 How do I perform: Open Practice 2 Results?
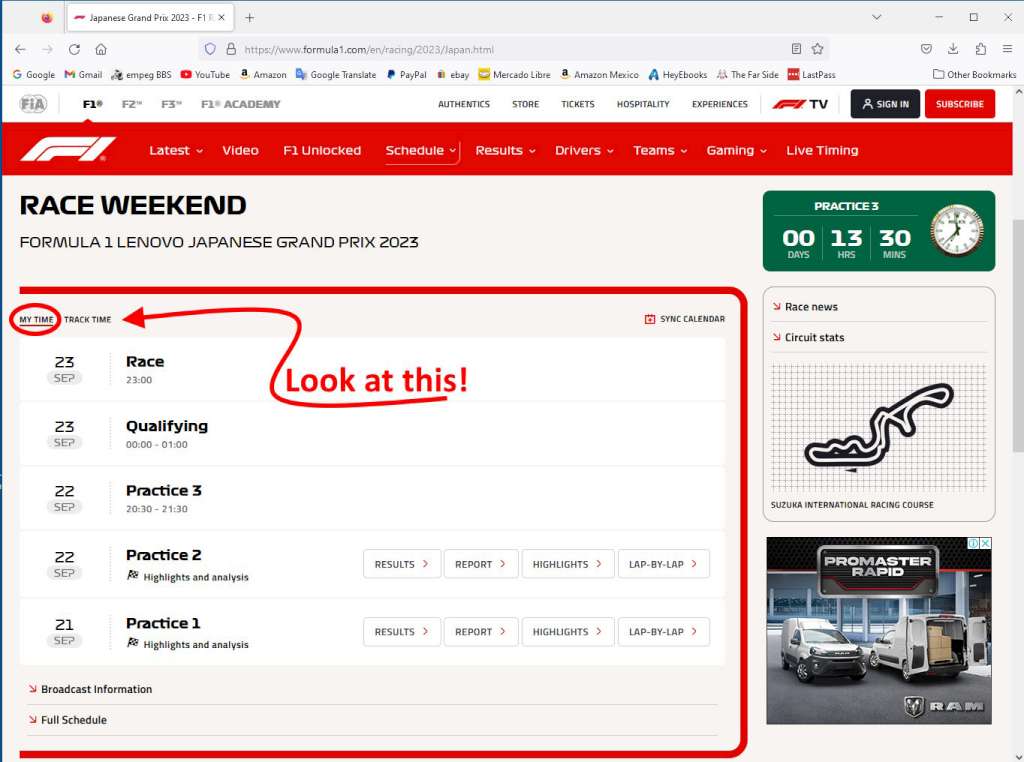[402, 564]
